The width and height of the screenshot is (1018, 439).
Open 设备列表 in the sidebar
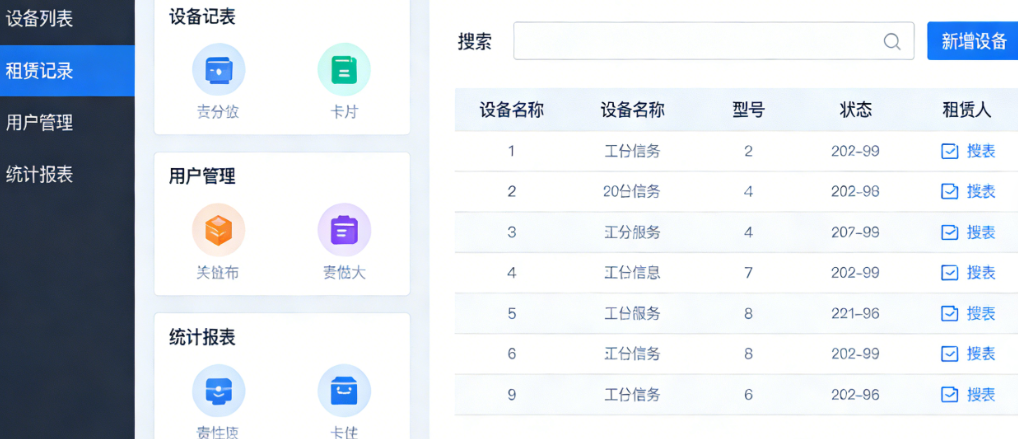click(x=40, y=18)
